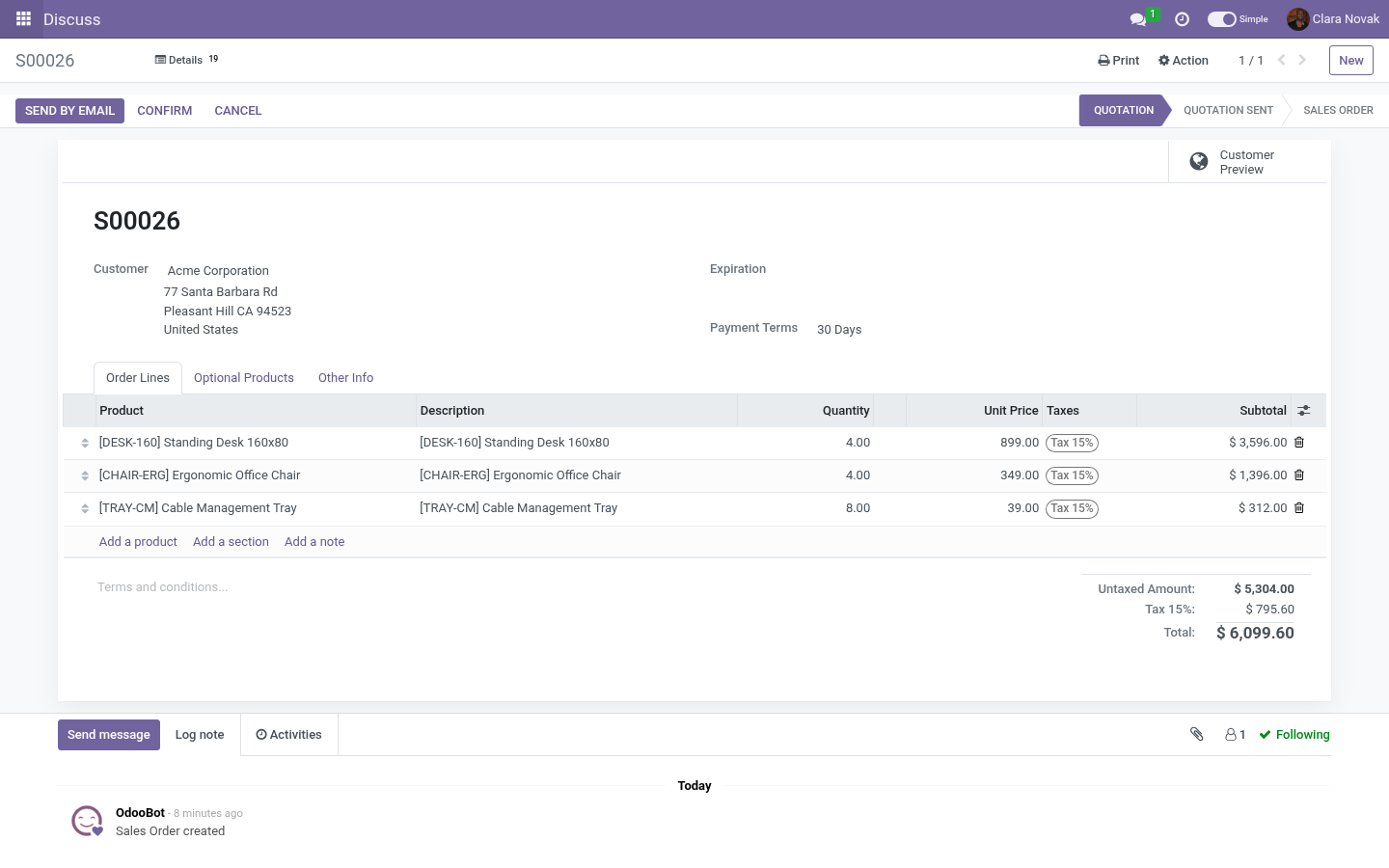This screenshot has height=868, width=1389.
Task: Go to next record arrow
Action: pyautogui.click(x=1302, y=60)
